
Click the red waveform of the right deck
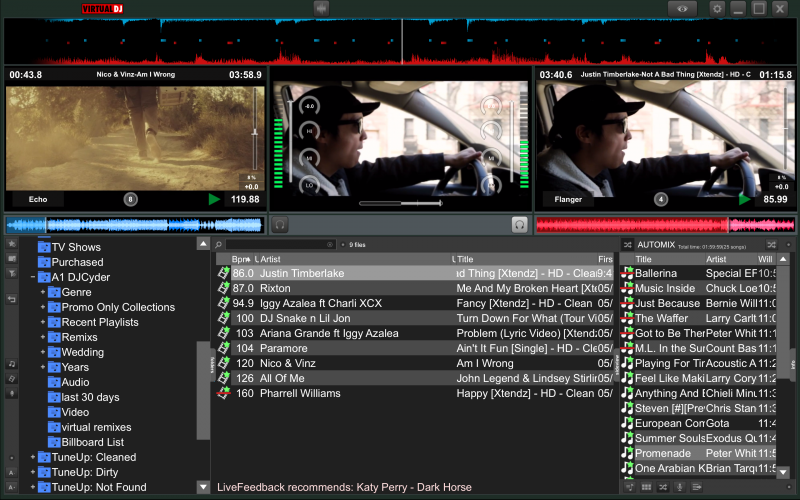click(x=665, y=224)
